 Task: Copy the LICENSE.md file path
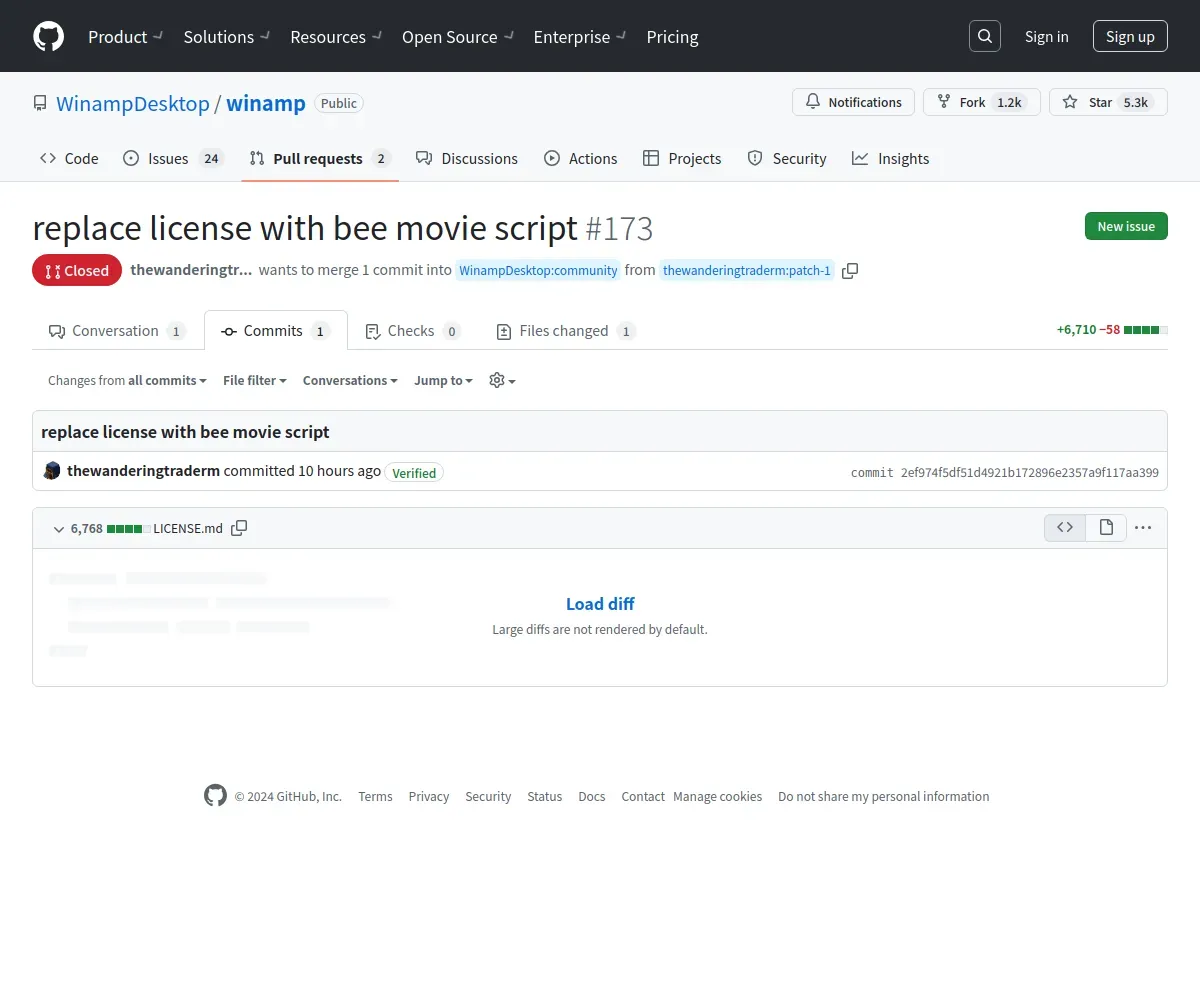[x=239, y=528]
